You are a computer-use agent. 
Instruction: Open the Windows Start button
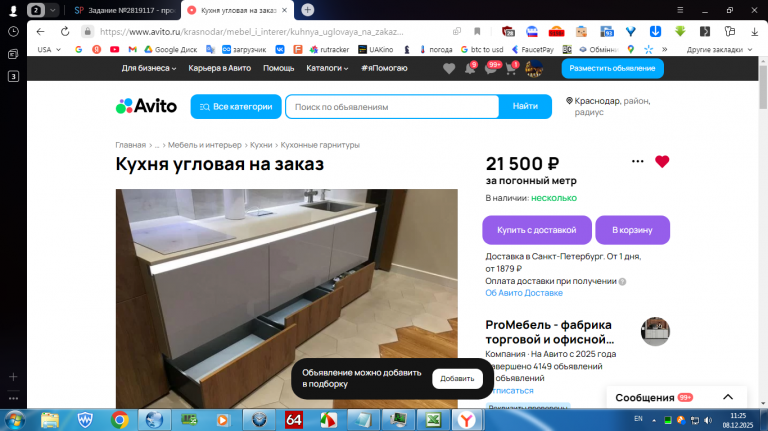pos(15,420)
